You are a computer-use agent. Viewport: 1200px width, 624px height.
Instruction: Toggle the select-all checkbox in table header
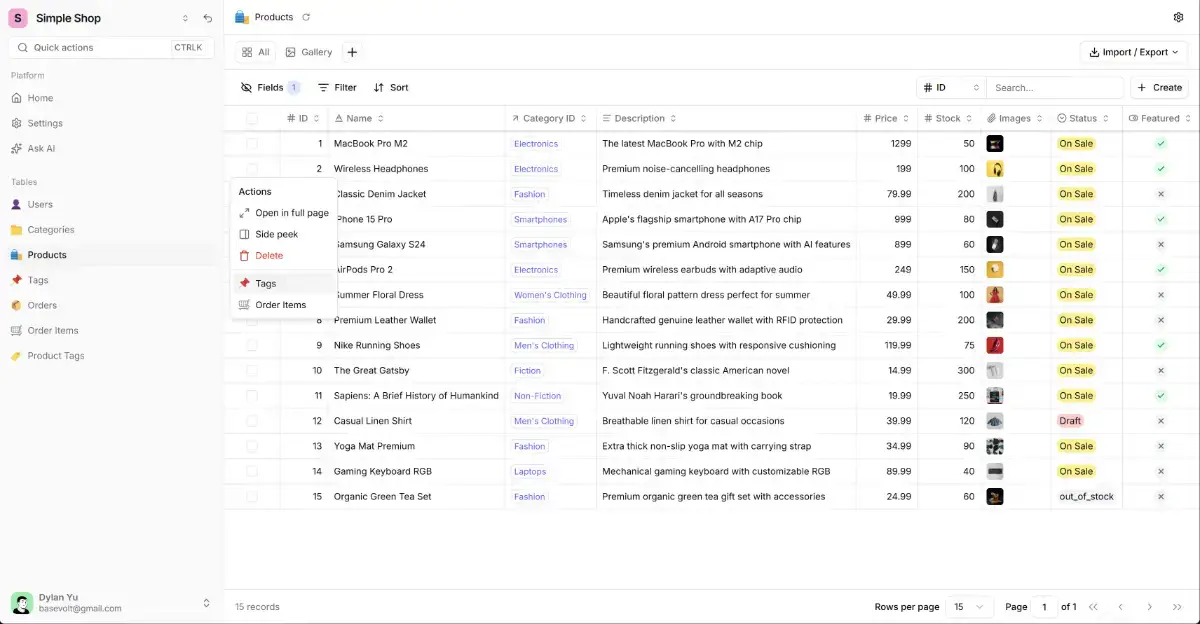pos(252,118)
